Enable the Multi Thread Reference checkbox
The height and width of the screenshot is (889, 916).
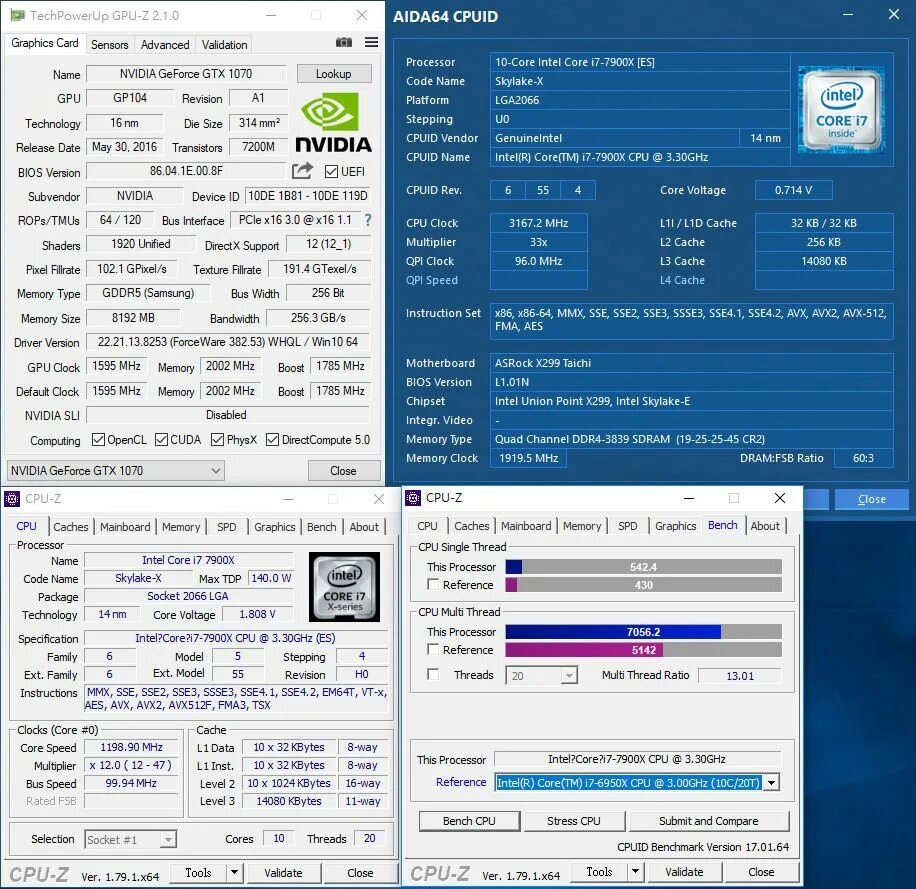click(433, 649)
